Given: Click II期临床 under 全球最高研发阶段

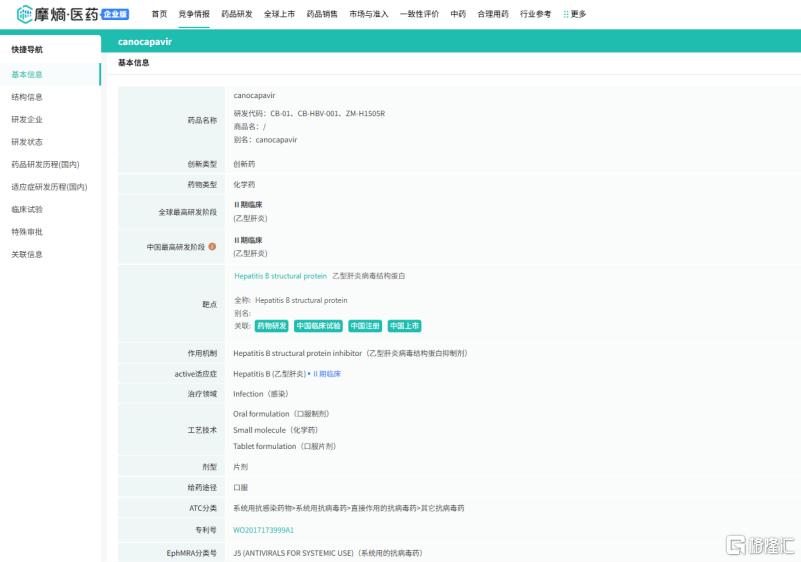Looking at the screenshot, I should (x=248, y=205).
